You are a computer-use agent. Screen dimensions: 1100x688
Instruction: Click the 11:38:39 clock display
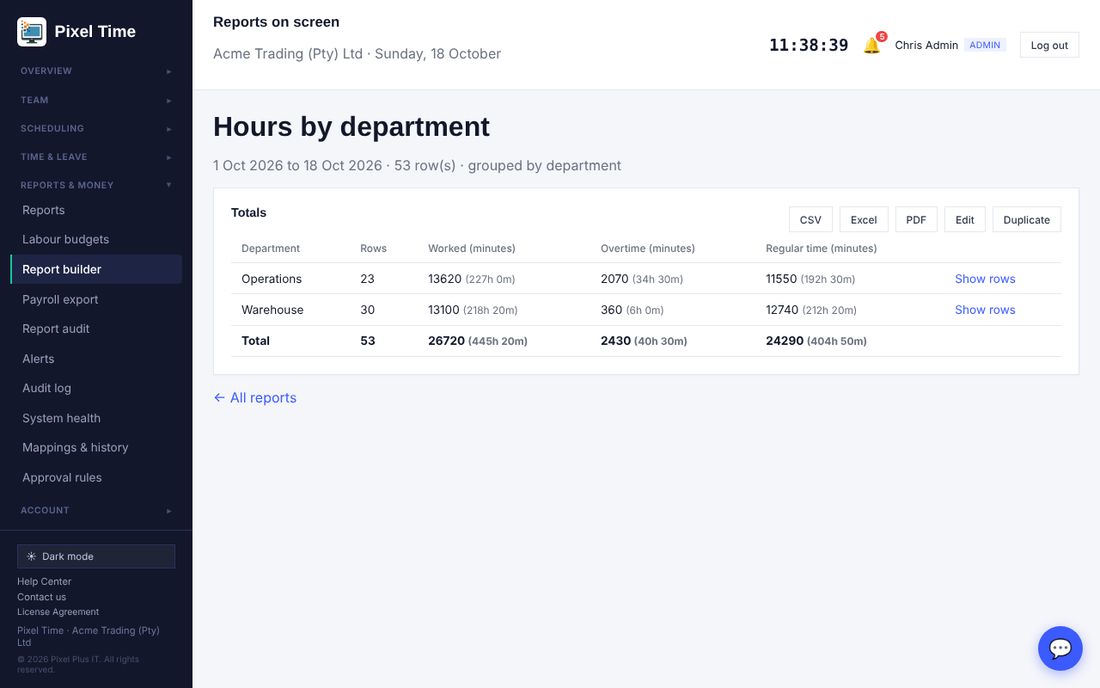click(x=808, y=45)
